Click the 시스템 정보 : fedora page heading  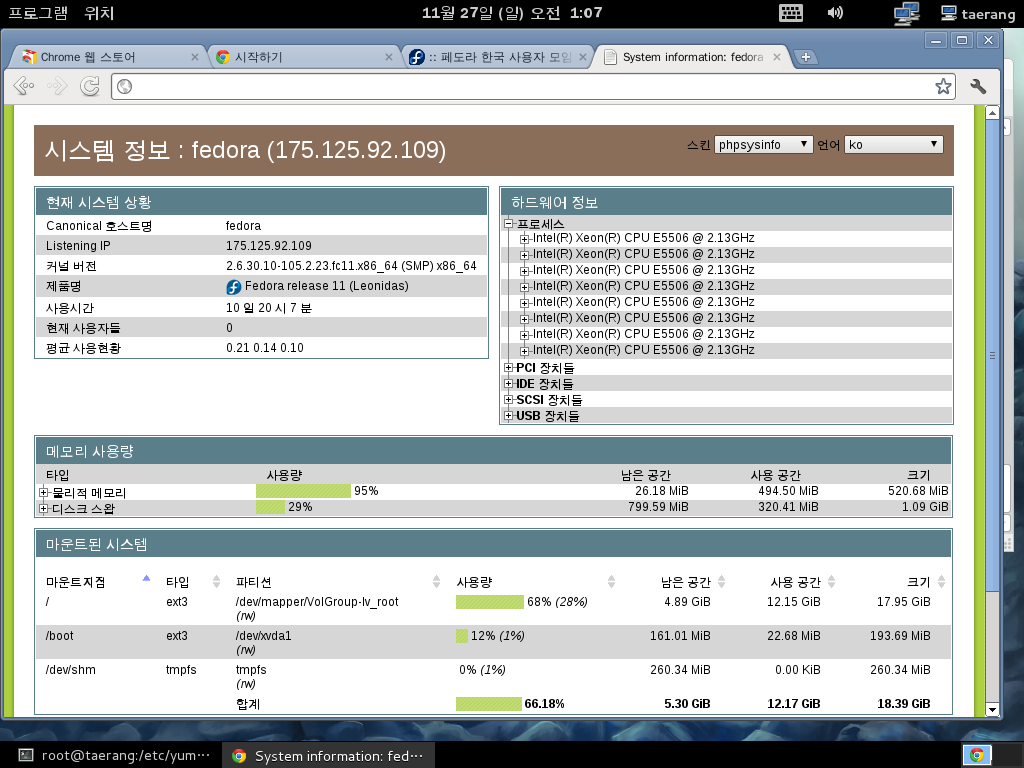pos(246,150)
